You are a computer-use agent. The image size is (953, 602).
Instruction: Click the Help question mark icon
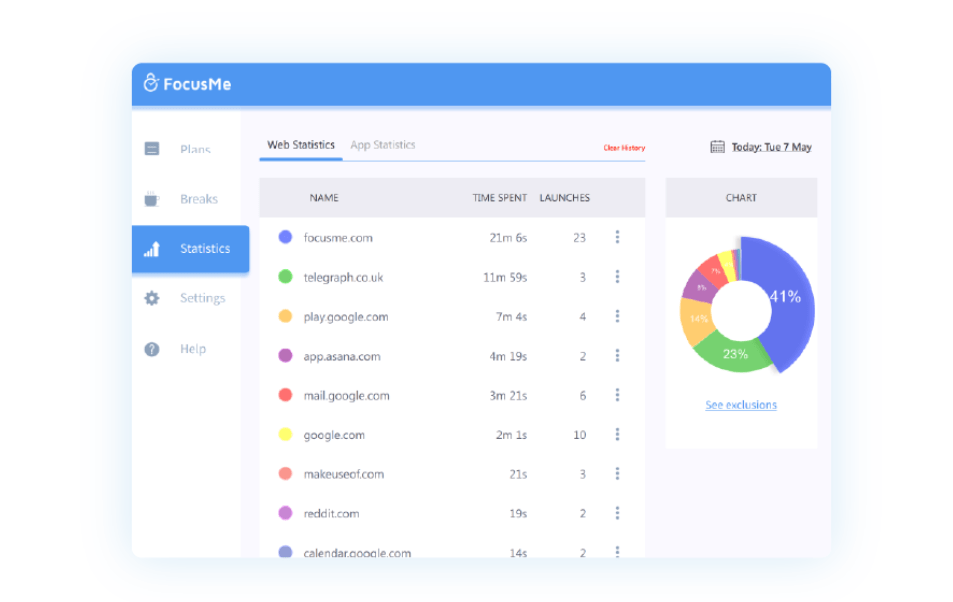[152, 349]
